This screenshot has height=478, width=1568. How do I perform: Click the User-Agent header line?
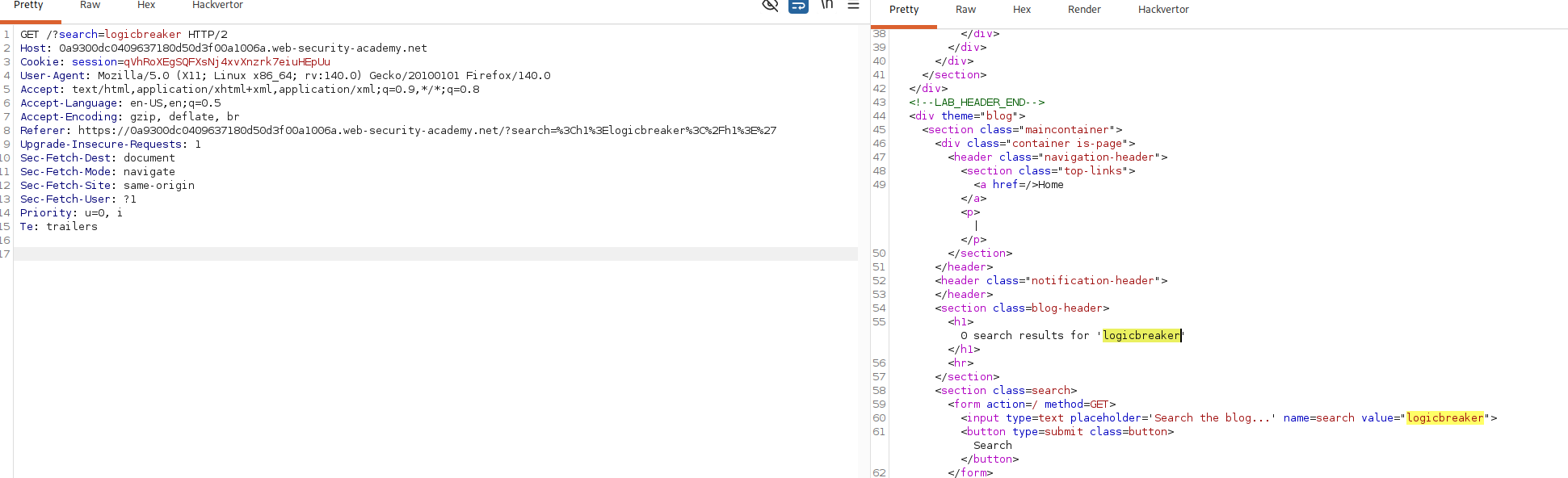click(285, 76)
